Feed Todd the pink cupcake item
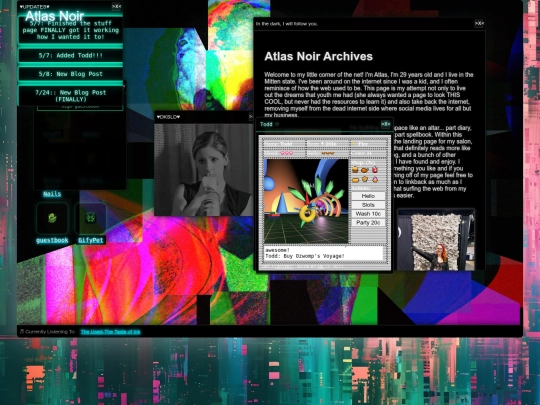The image size is (540, 405). point(375,179)
